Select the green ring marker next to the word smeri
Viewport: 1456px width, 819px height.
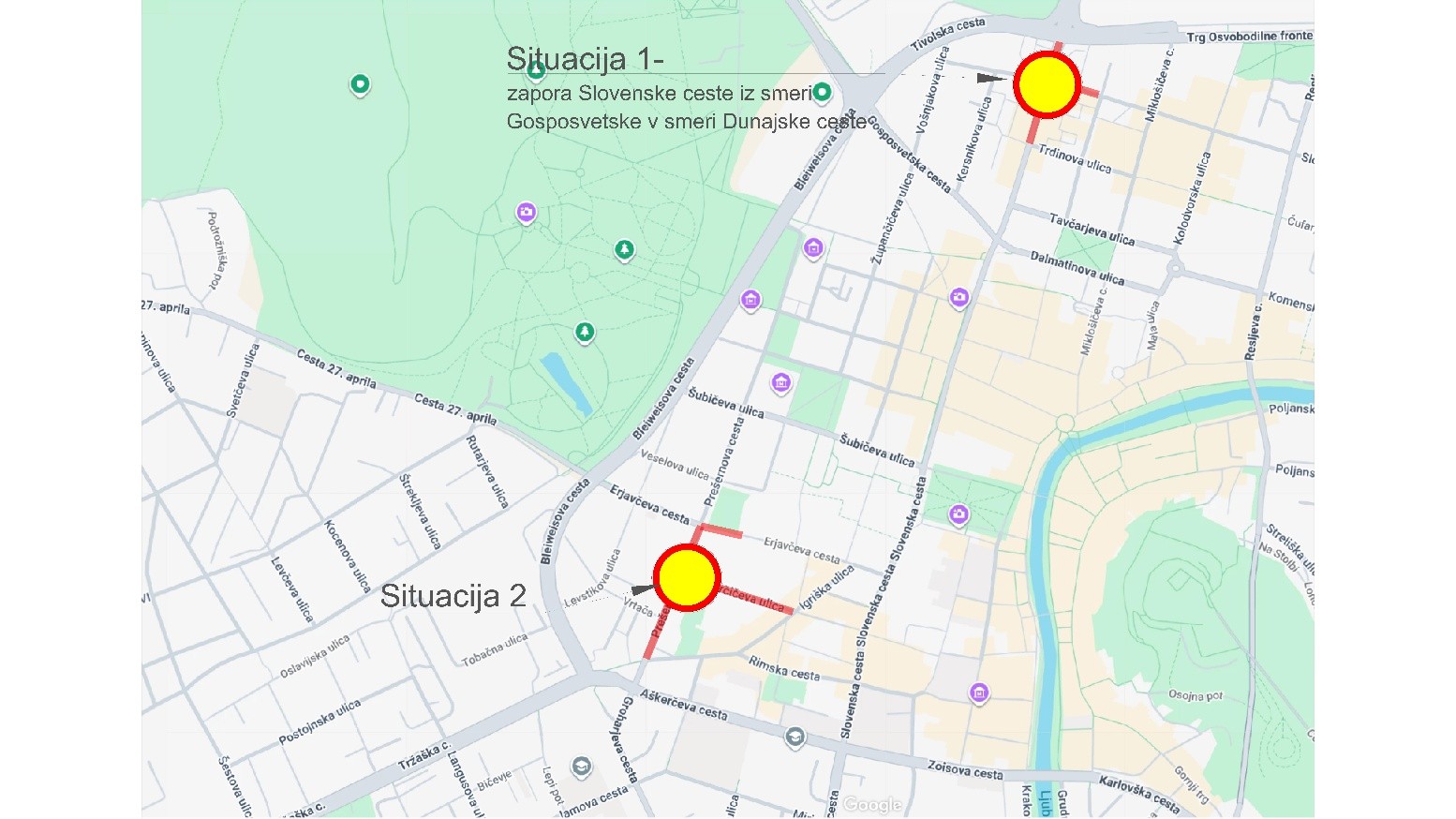(x=822, y=92)
